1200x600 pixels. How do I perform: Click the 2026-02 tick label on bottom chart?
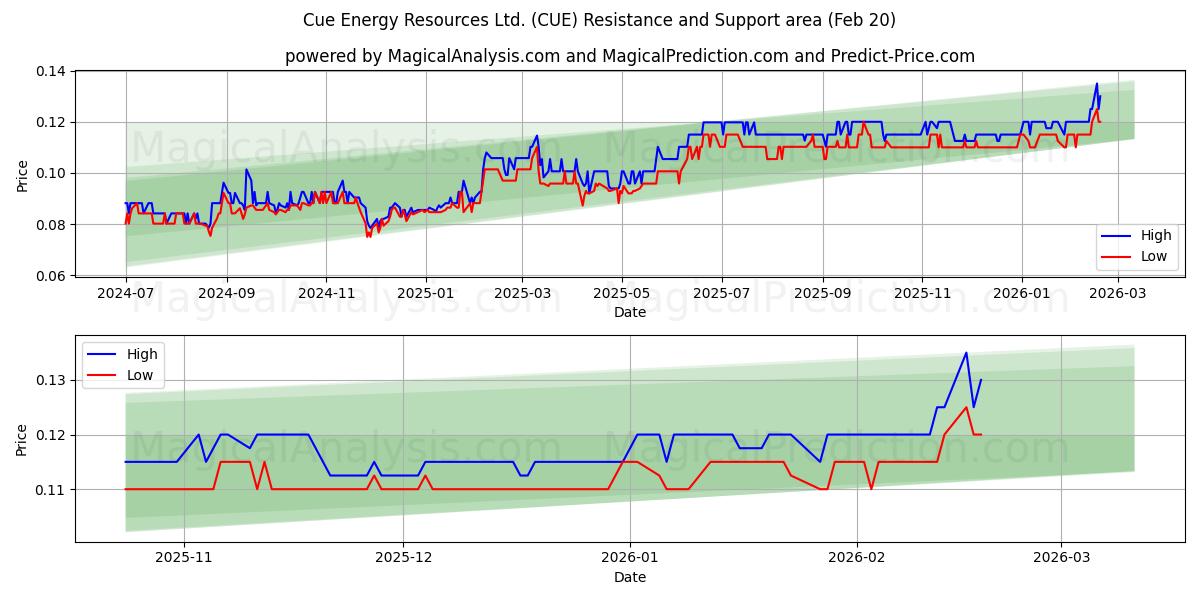tap(857, 559)
